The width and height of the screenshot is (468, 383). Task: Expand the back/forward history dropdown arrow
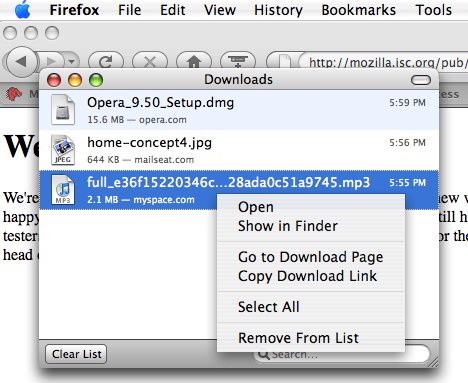(x=71, y=62)
